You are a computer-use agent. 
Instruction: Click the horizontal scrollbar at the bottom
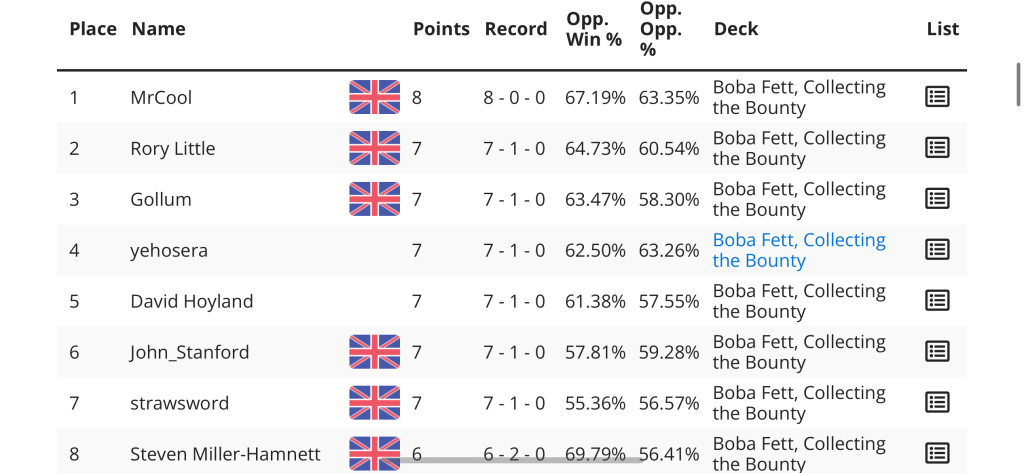tap(520, 460)
